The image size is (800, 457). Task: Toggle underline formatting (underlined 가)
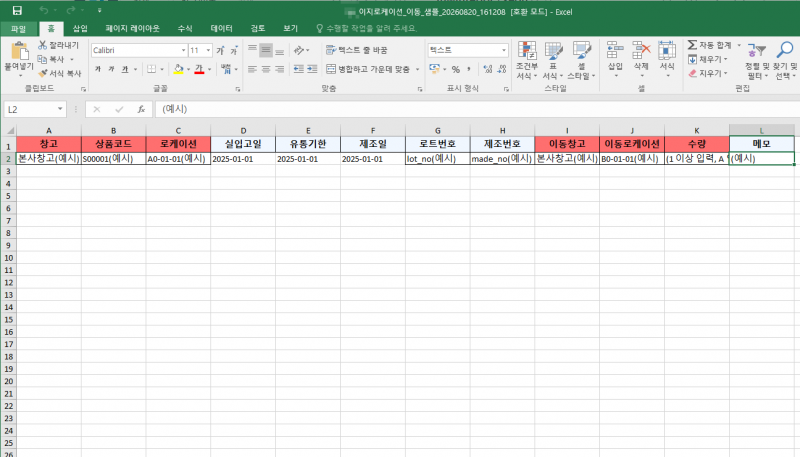(124, 69)
